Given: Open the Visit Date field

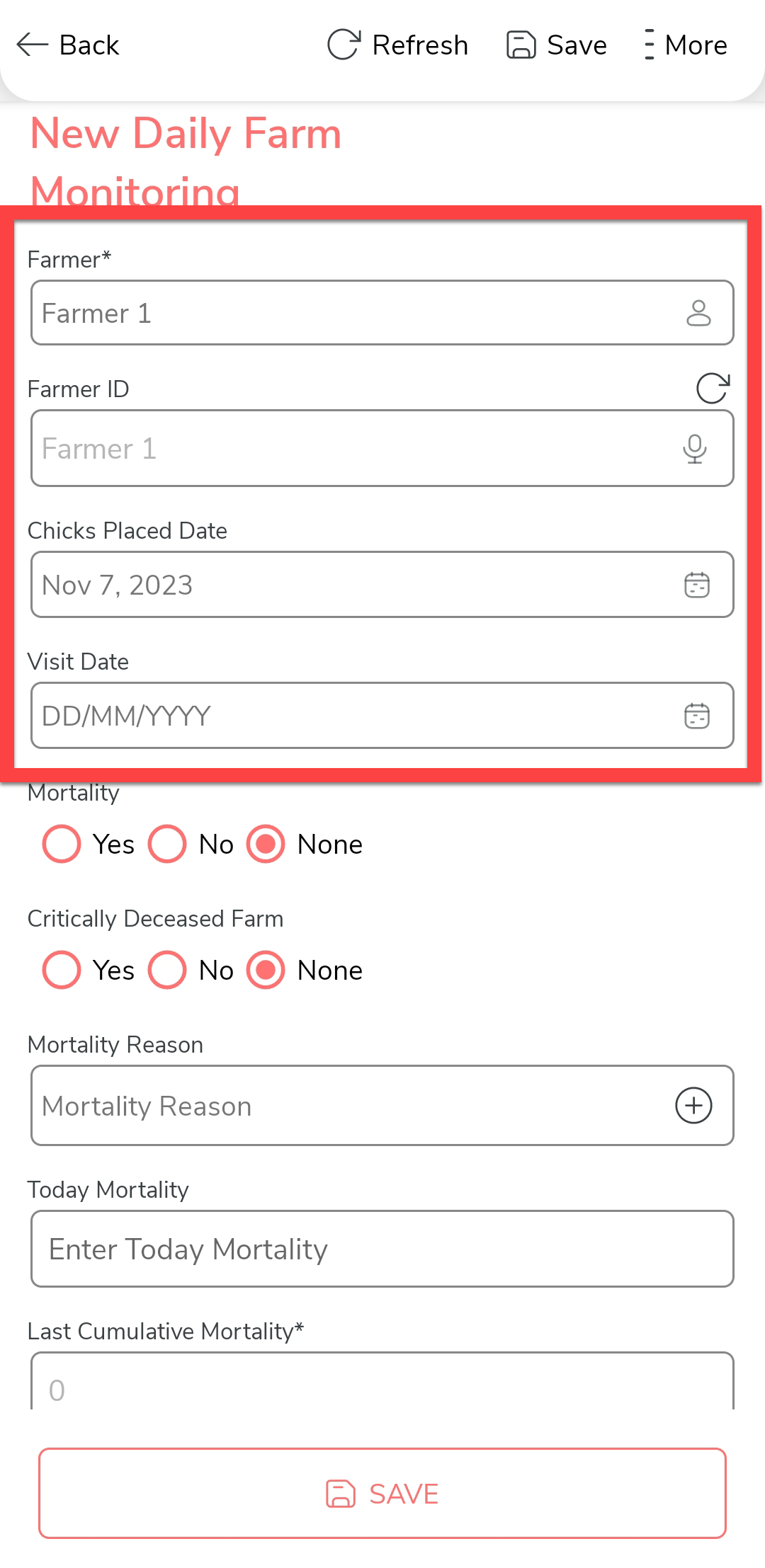Looking at the screenshot, I should pos(354,716).
